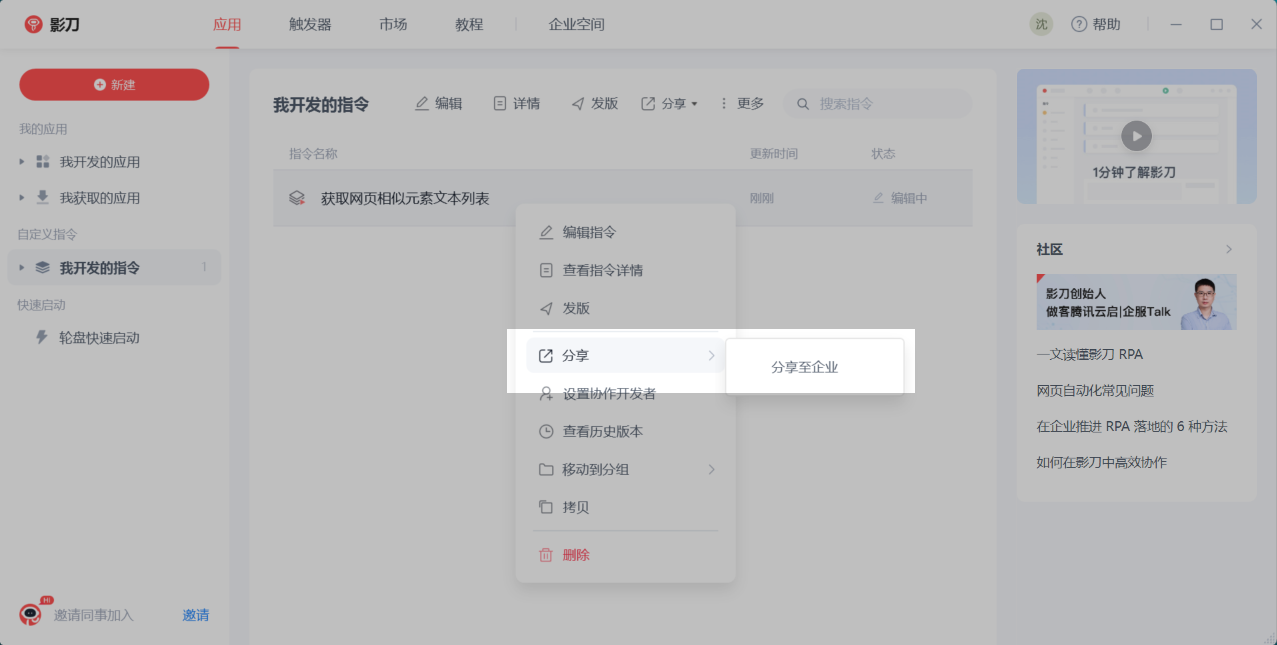The image size is (1277, 645).
Task: Expand 移动到分组 submenu arrow
Action: [711, 470]
